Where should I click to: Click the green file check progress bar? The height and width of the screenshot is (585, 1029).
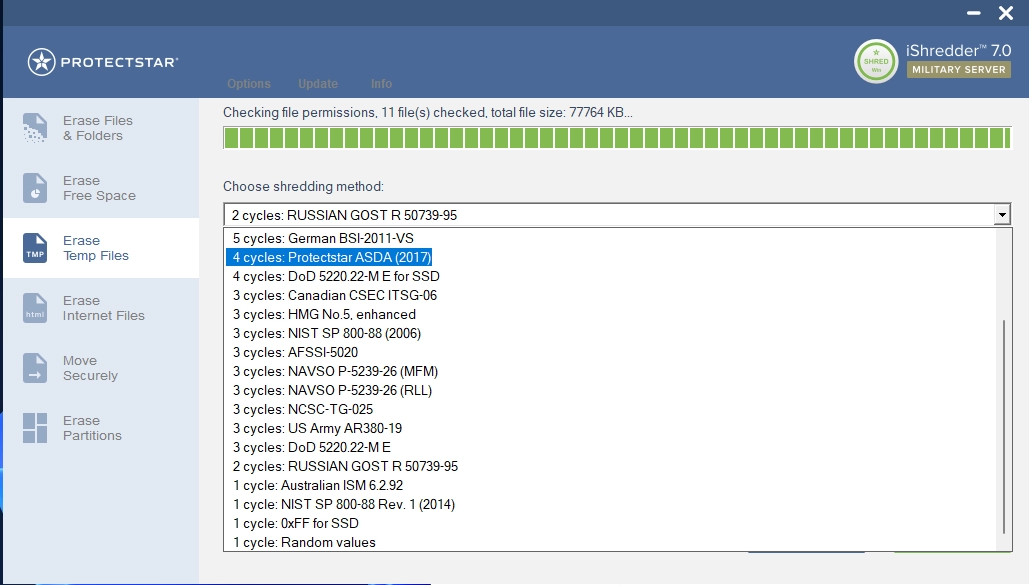[x=615, y=138]
